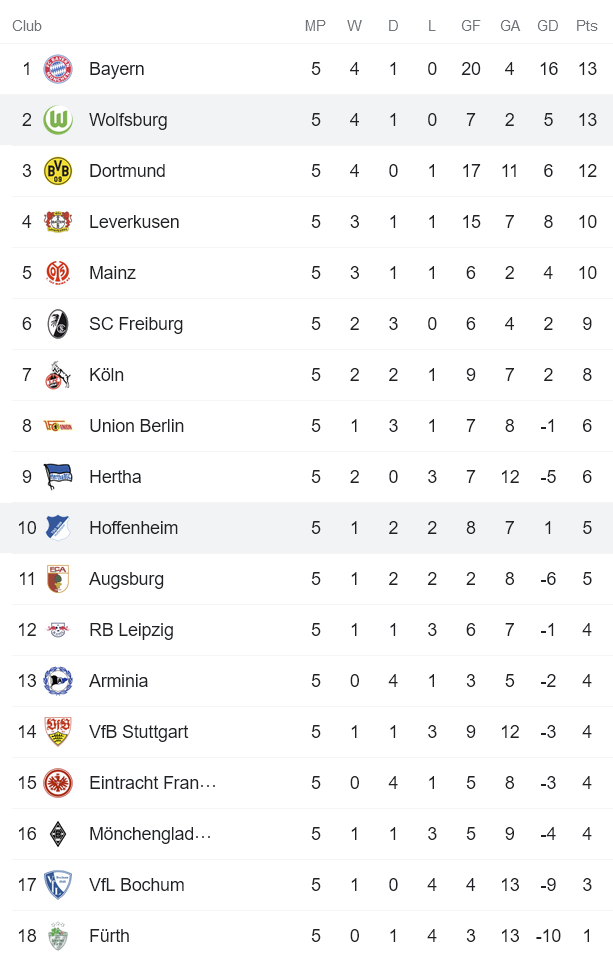Click the GD column header
The width and height of the screenshot is (613, 972).
coord(547,26)
